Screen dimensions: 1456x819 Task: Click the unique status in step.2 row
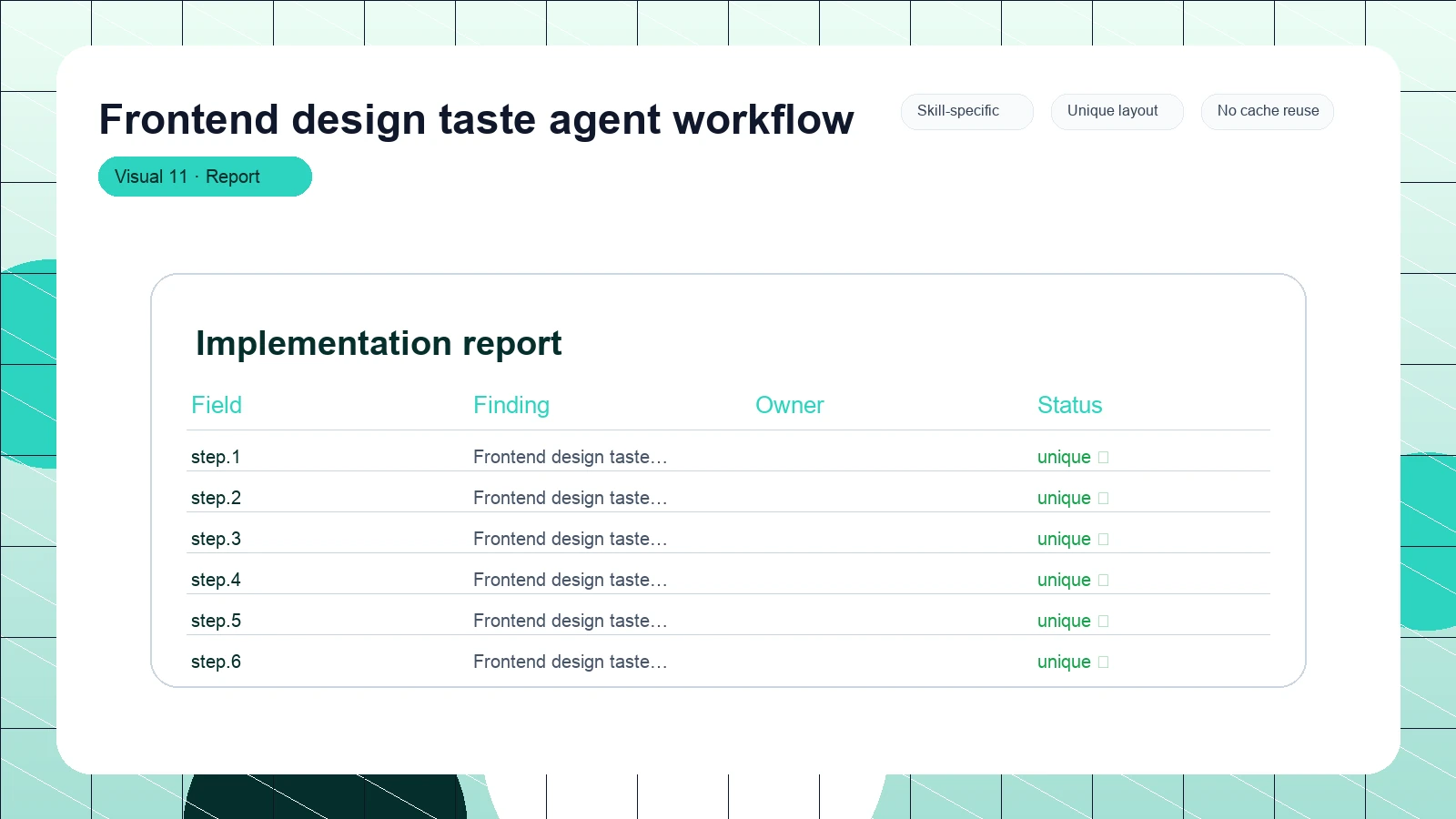click(1064, 498)
